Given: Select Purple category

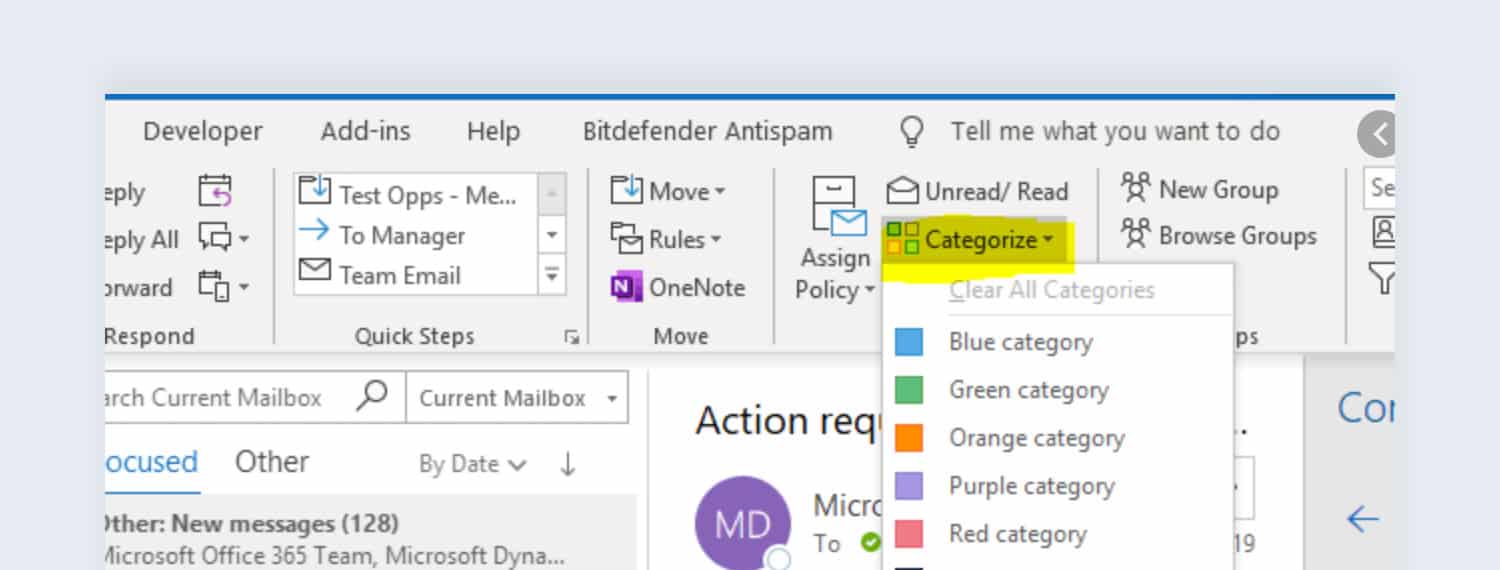Looking at the screenshot, I should pos(1057,486).
